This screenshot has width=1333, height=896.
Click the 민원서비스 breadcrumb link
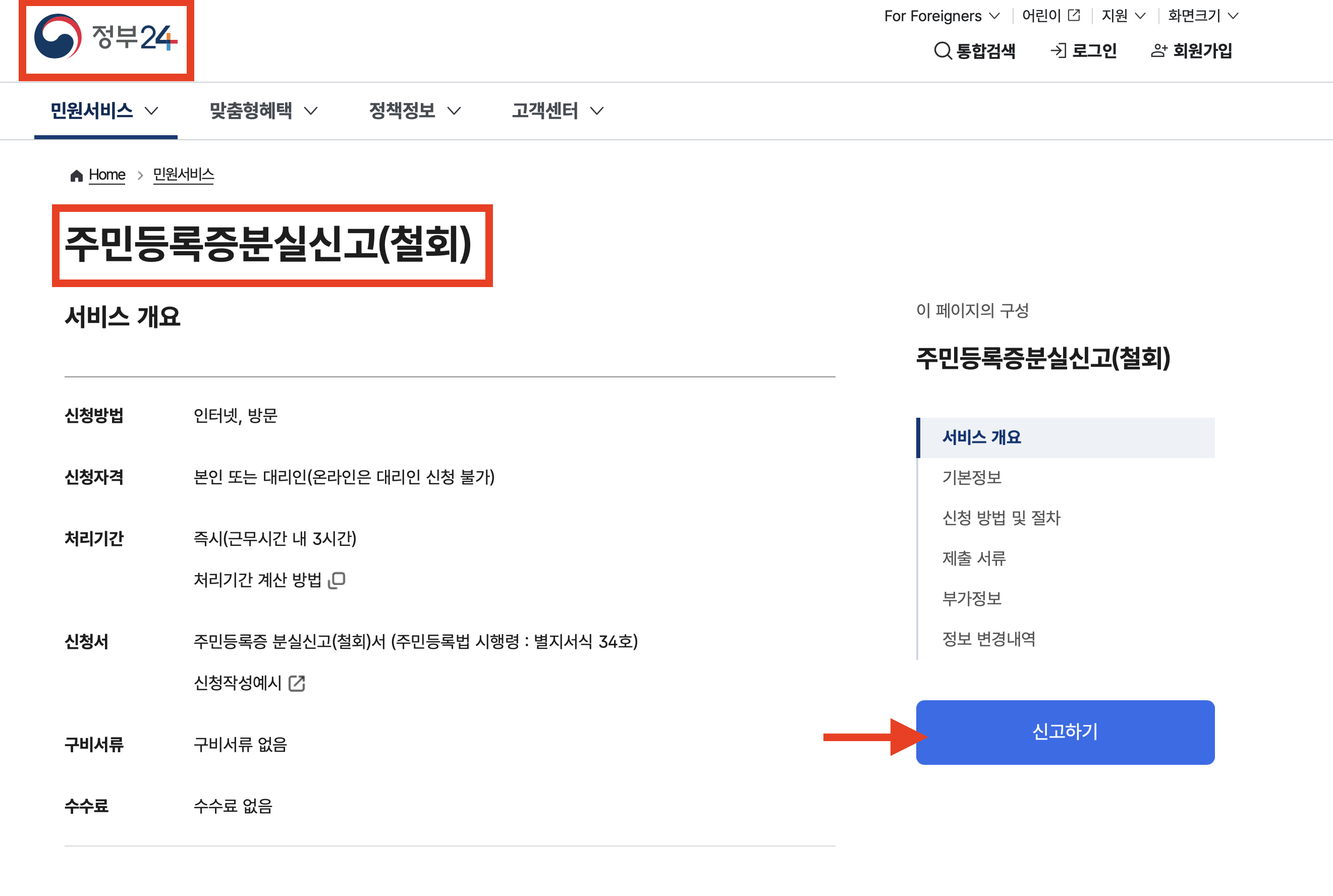coord(184,174)
